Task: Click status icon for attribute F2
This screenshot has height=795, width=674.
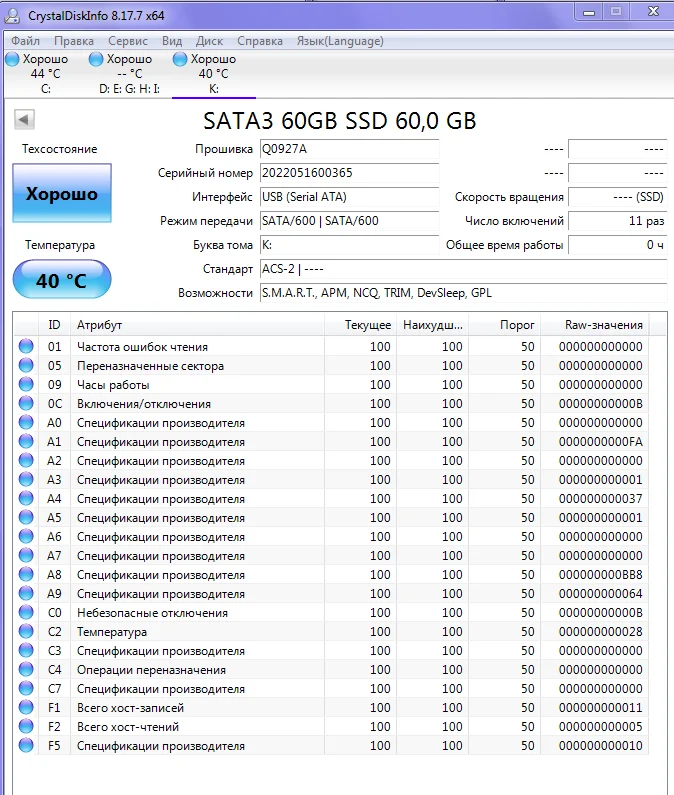Action: pos(26,727)
